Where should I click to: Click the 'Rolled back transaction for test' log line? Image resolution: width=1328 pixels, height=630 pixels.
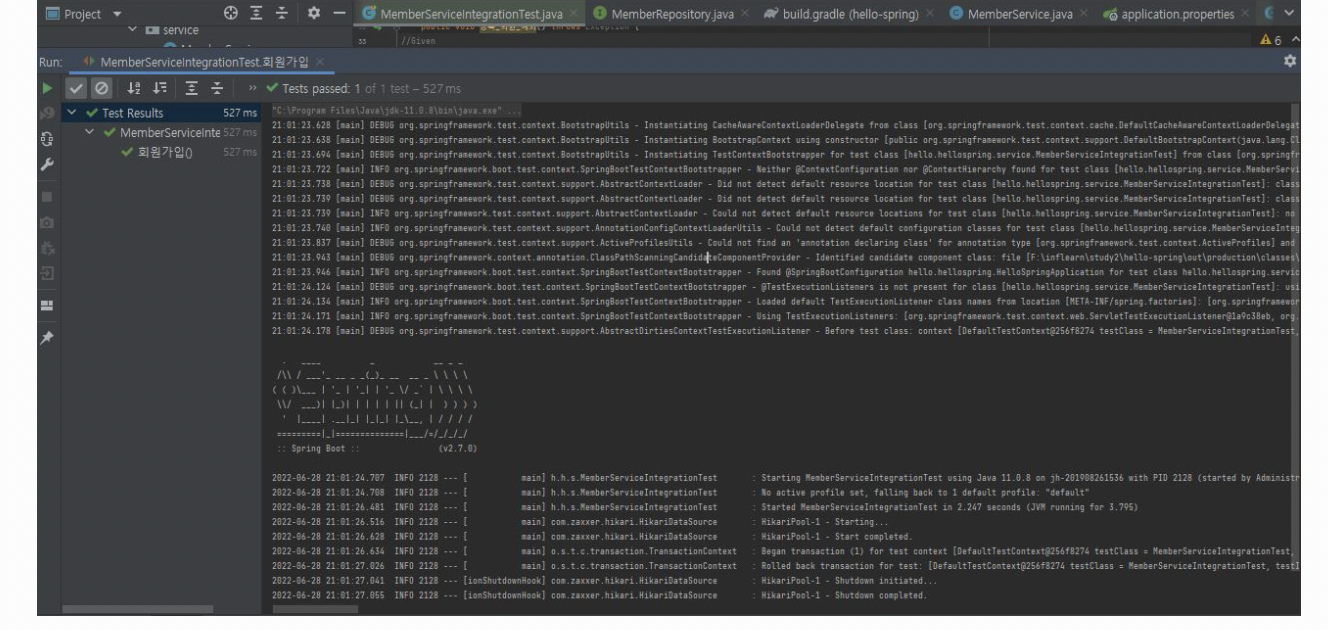784,567
